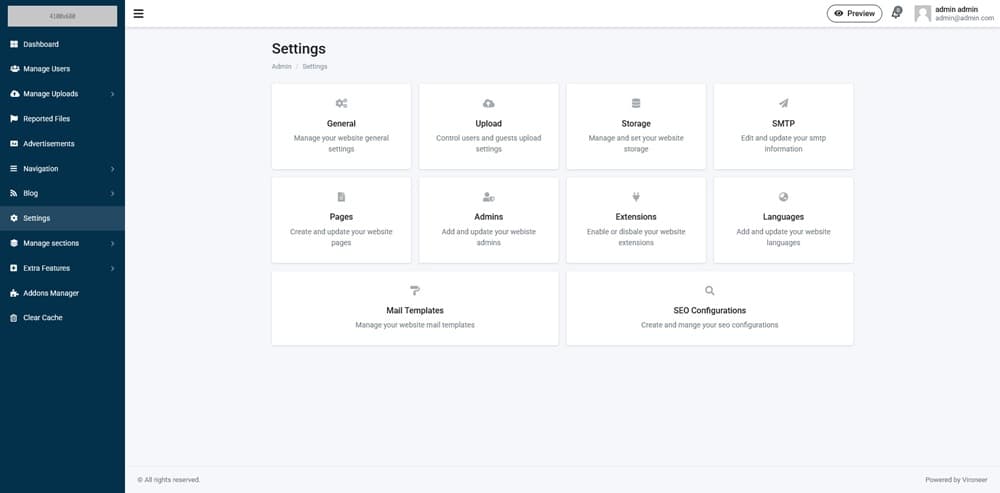Click the General settings gears icon
This screenshot has height=493, width=1000.
click(341, 103)
